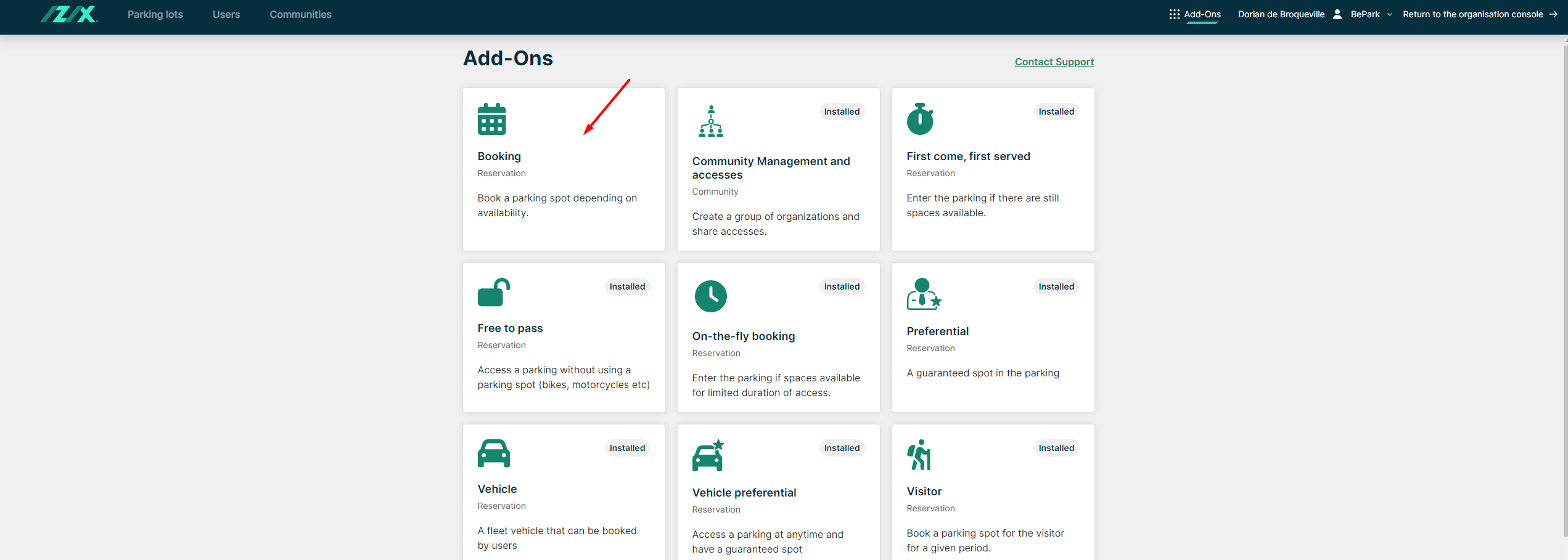The width and height of the screenshot is (1568, 560).
Task: Click the Visitor hiker icon
Action: coord(919,455)
